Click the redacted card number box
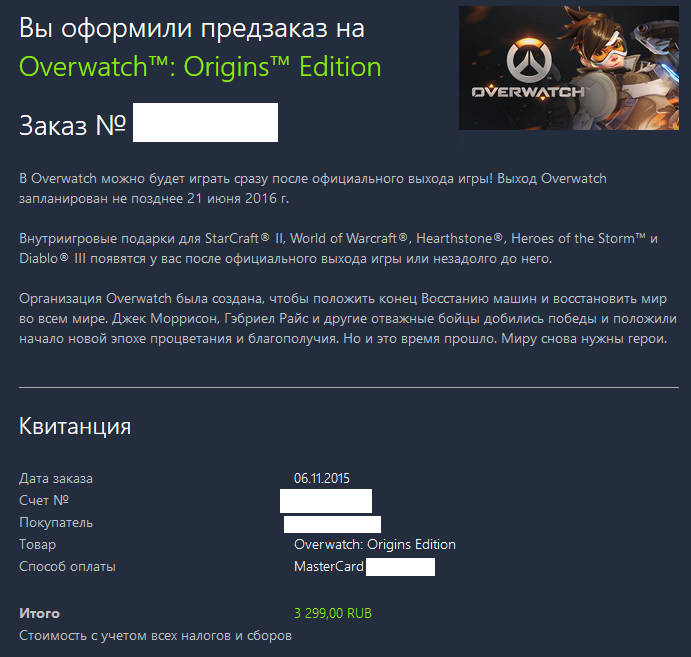 [400, 567]
